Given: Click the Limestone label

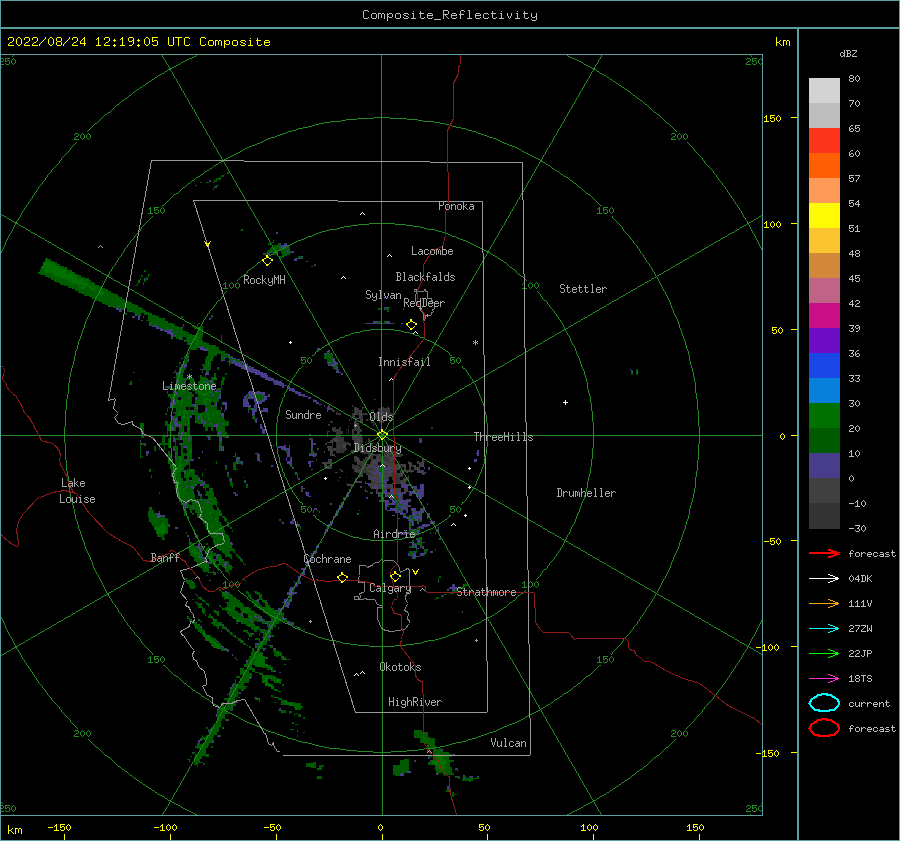Looking at the screenshot, I should (x=189, y=386).
